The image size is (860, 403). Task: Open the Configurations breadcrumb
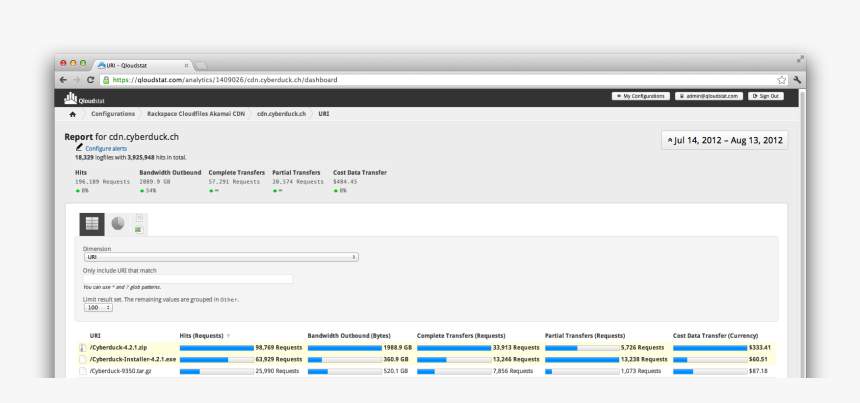pyautogui.click(x=113, y=114)
